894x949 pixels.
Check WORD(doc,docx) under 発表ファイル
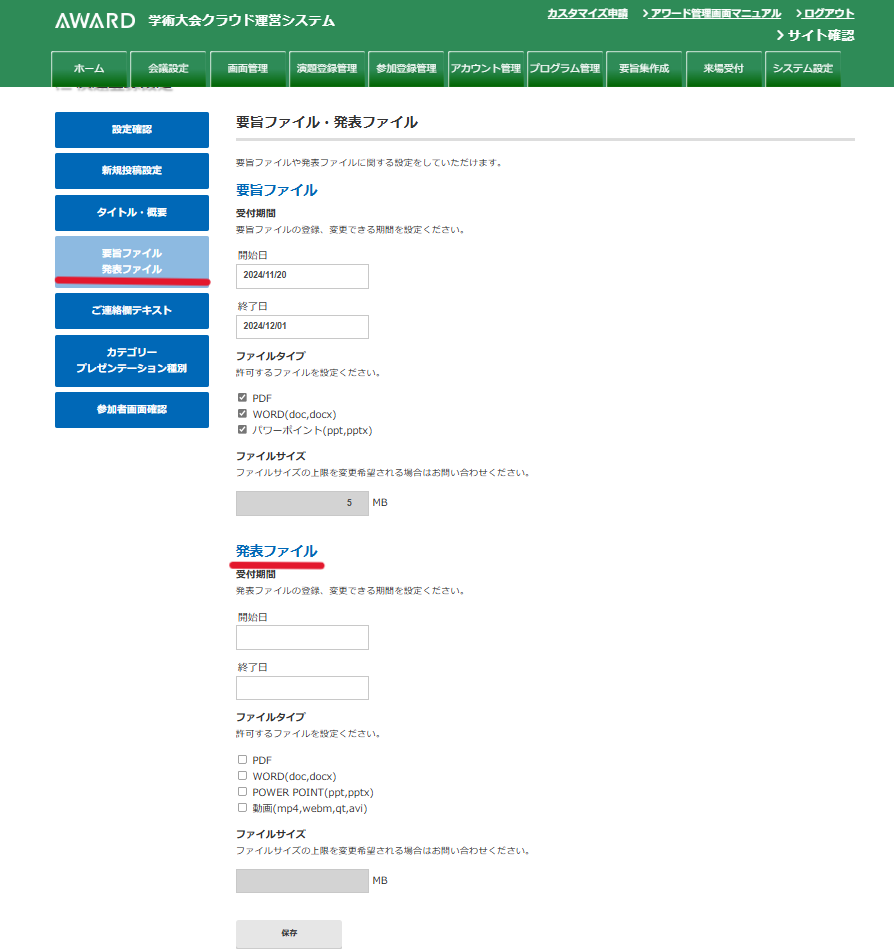[x=242, y=775]
